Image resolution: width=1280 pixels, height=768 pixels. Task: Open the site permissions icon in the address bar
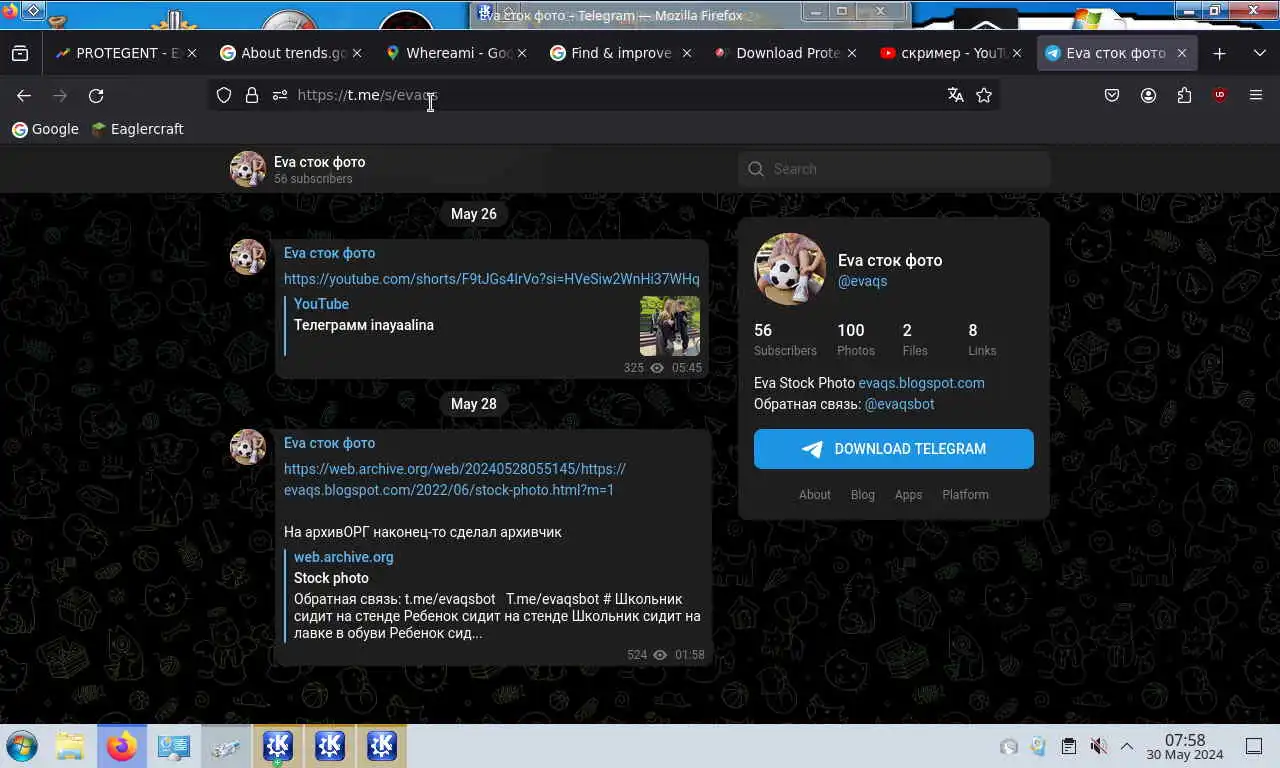click(280, 95)
